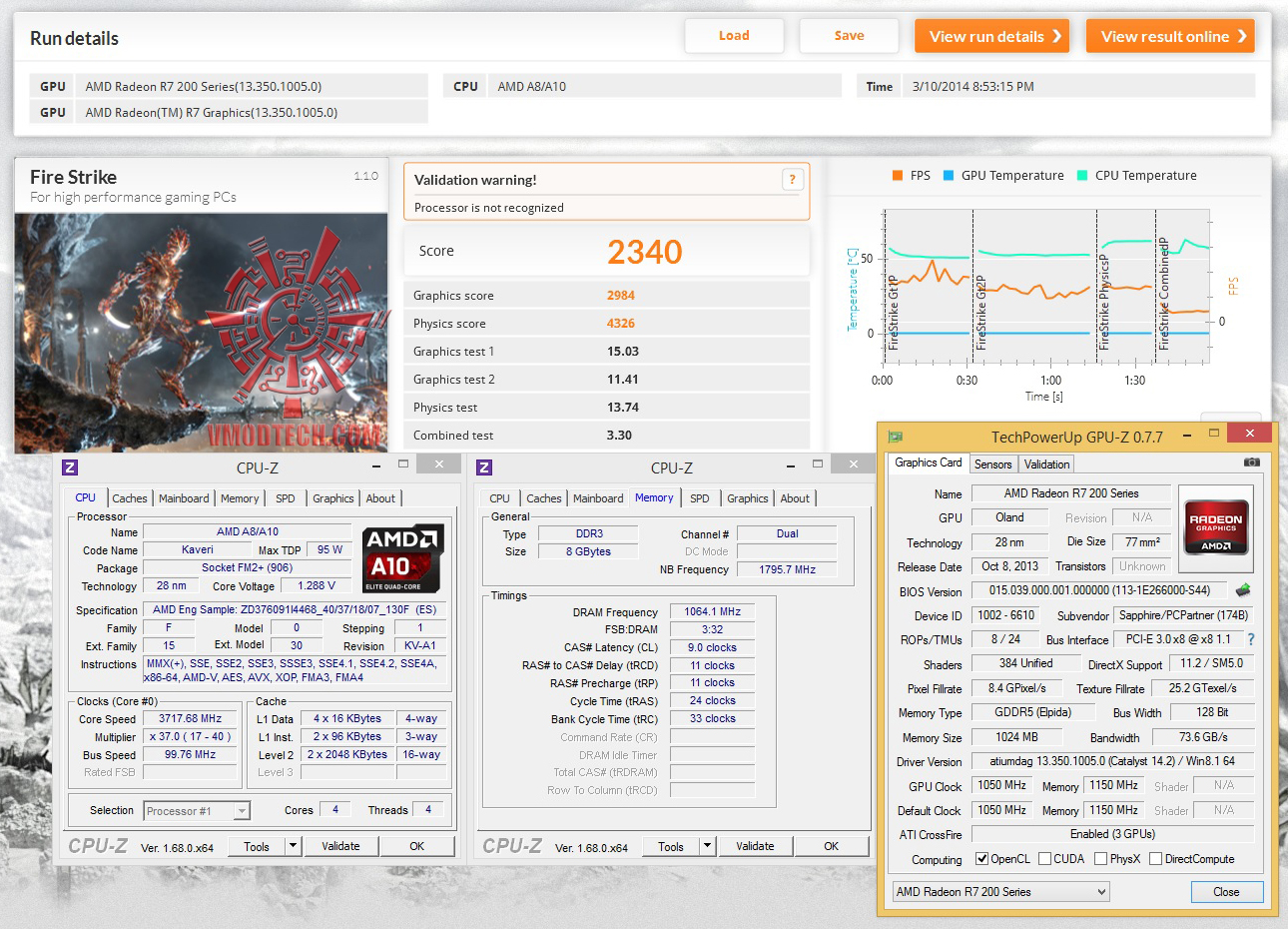Click the Release Date value Oct 8, 2013

click(x=1008, y=566)
